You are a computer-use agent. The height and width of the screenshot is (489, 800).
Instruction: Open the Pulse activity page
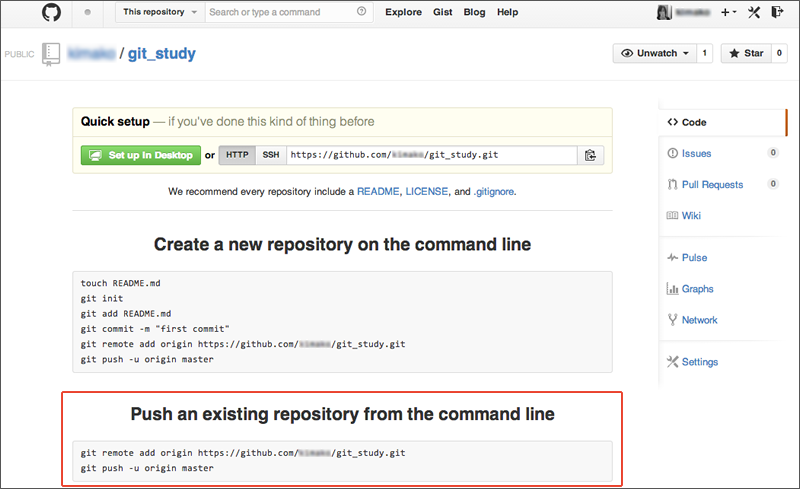[694, 258]
